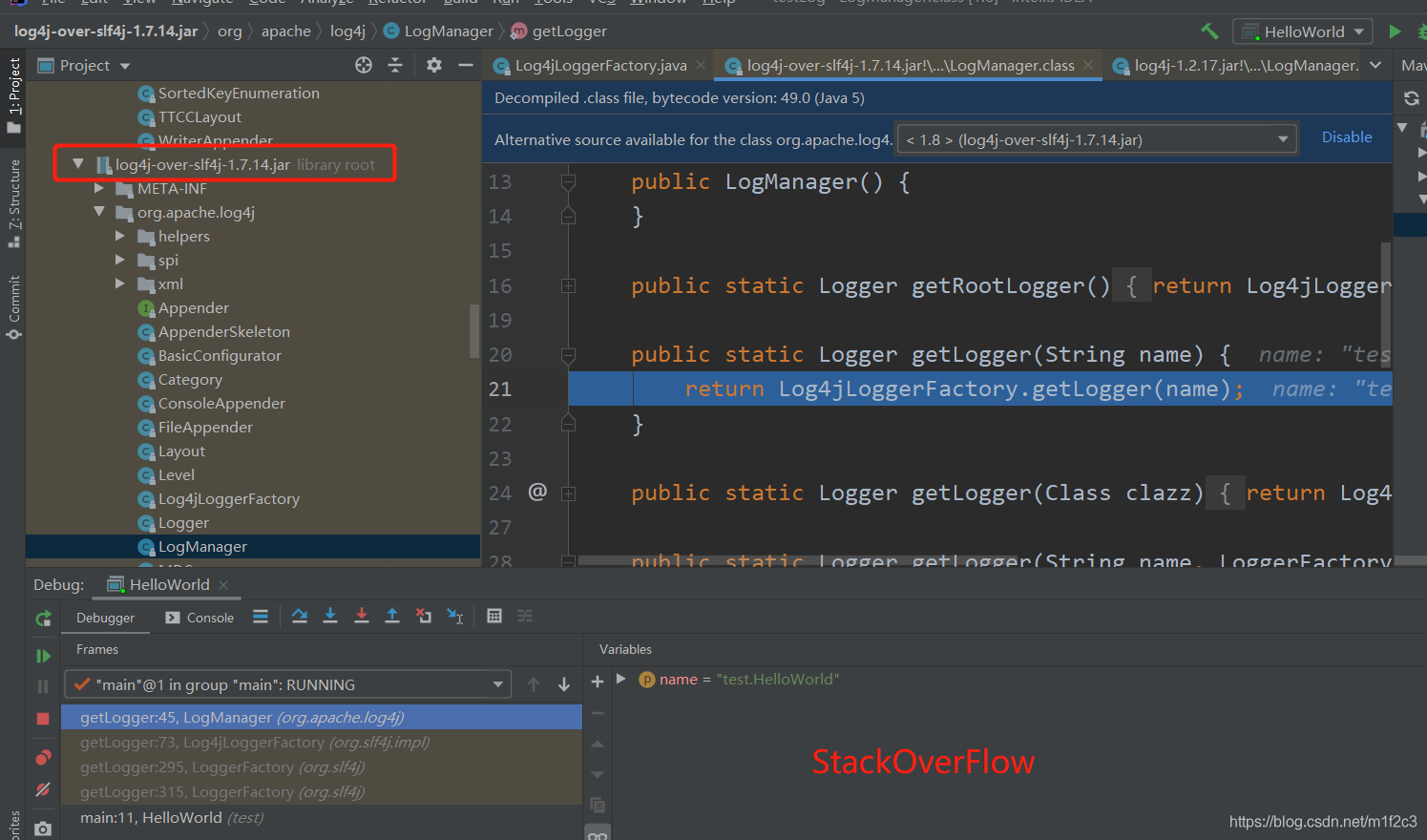Click Show Execution Point icon
Image resolution: width=1427 pixels, height=840 pixels.
[x=261, y=617]
